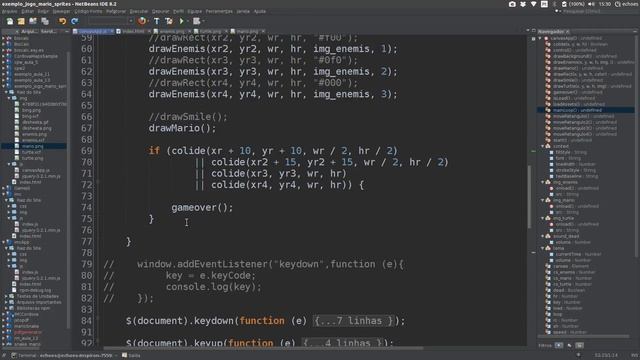This screenshot has width=640, height=360.
Task: Click the browser selection icon in the toolbar
Action: coord(142,21)
